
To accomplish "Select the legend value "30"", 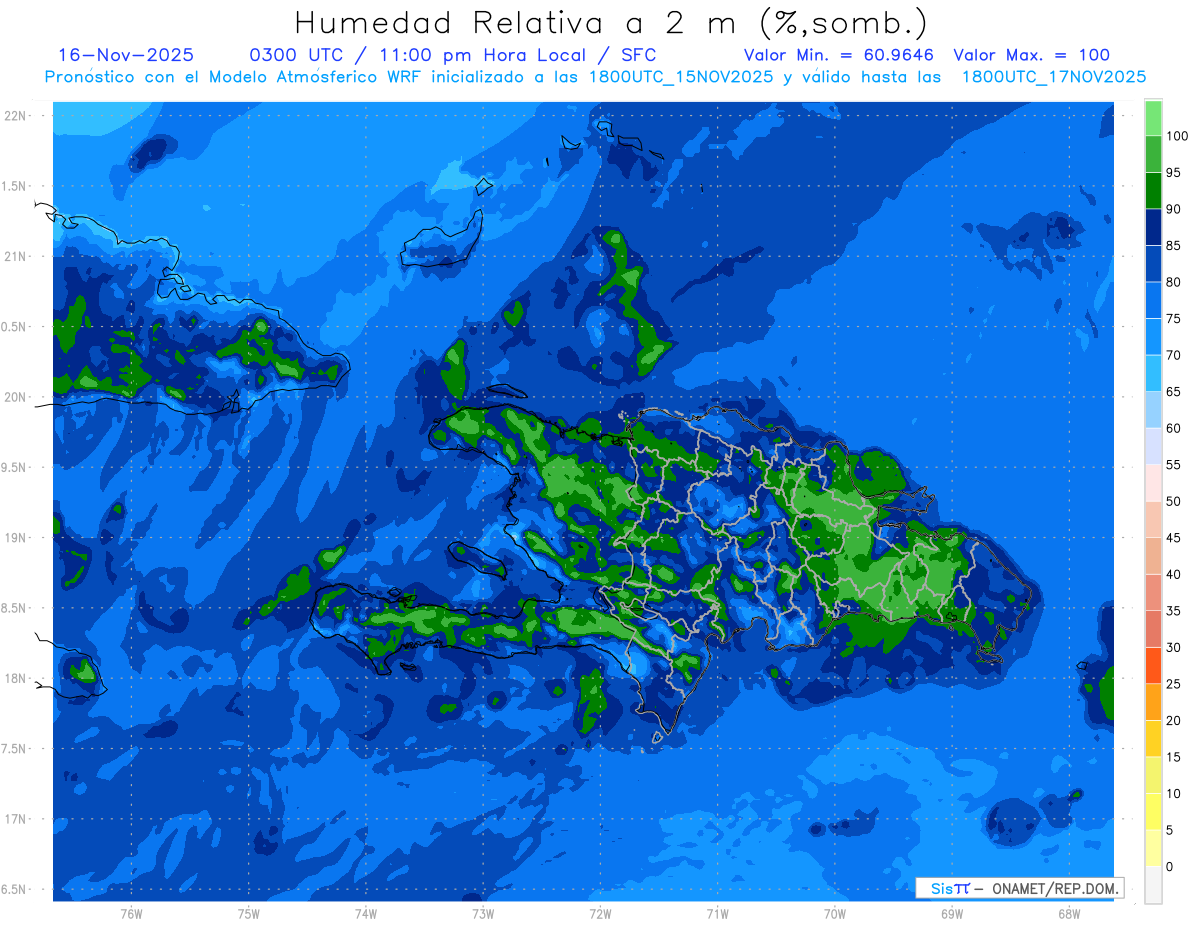I will tap(1173, 647).
